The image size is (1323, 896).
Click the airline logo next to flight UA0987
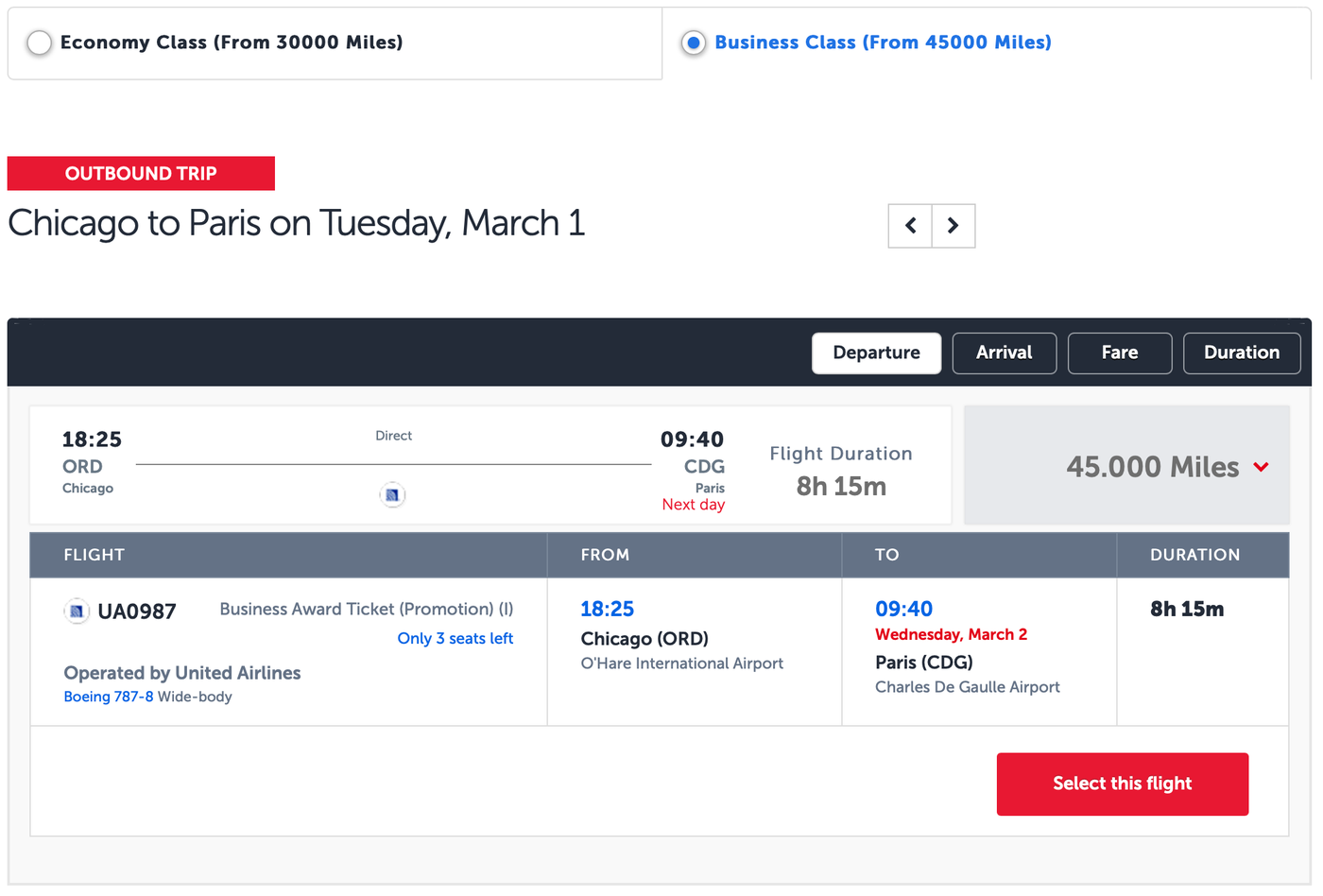[x=77, y=611]
